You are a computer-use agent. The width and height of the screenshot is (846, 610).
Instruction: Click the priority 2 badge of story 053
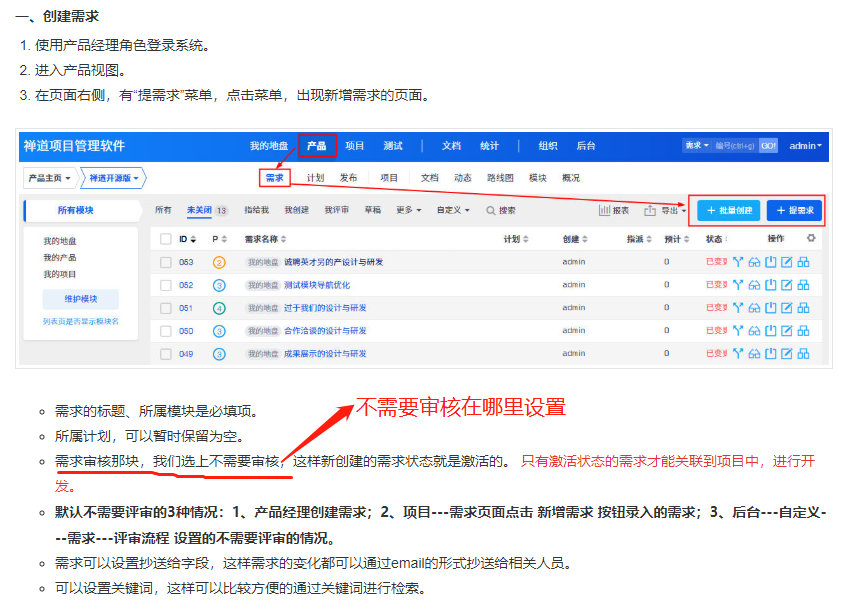coord(219,263)
